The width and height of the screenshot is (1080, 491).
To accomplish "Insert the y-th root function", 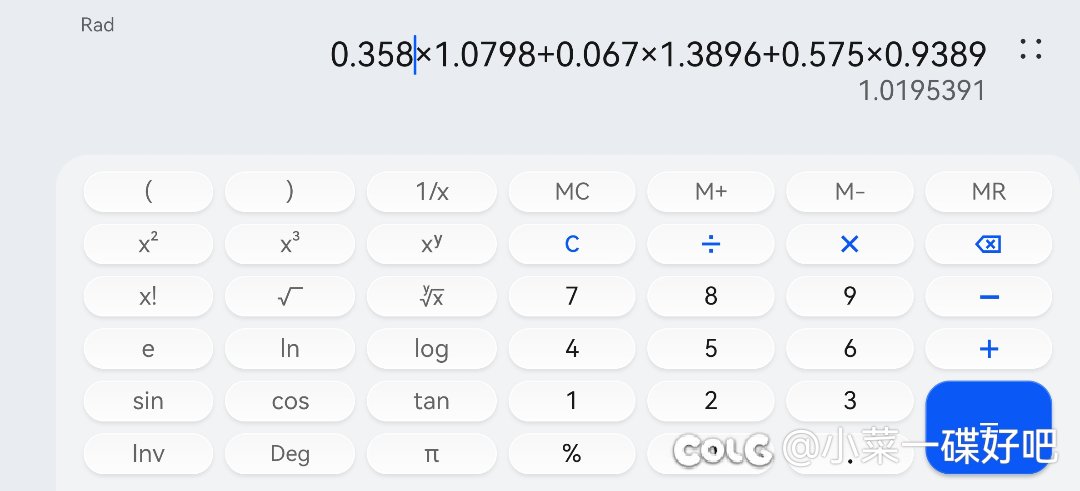I will 431,297.
